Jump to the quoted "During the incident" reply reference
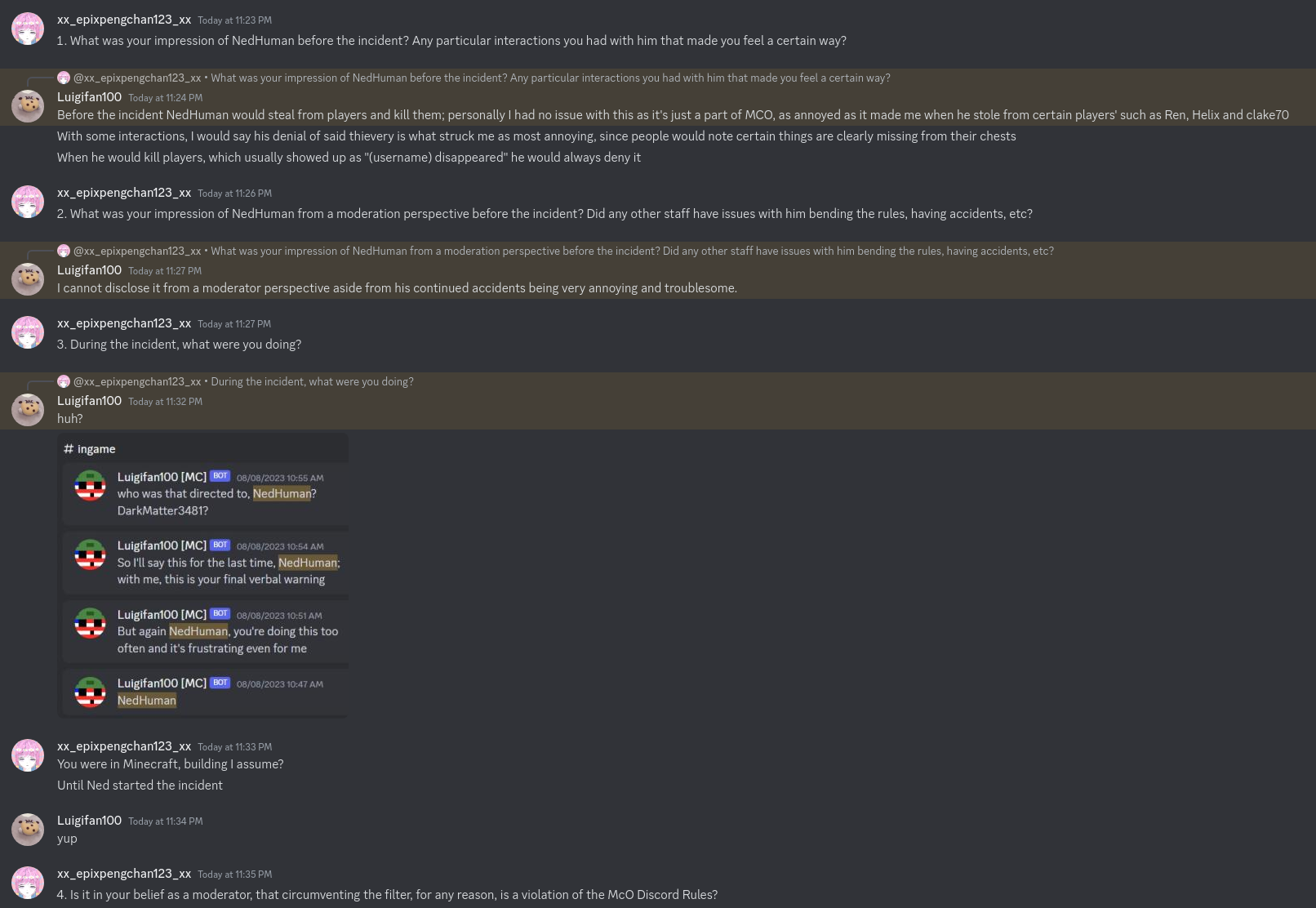The height and width of the screenshot is (908, 1316). coord(312,381)
